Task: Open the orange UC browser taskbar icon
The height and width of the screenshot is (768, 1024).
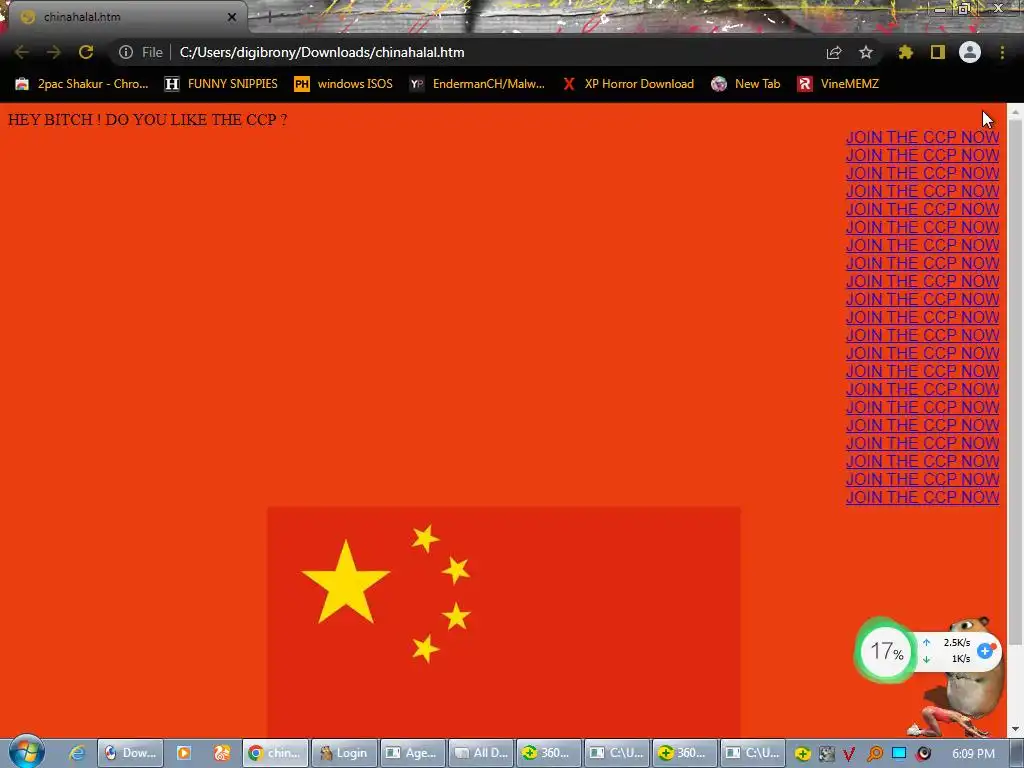Action: 222,753
